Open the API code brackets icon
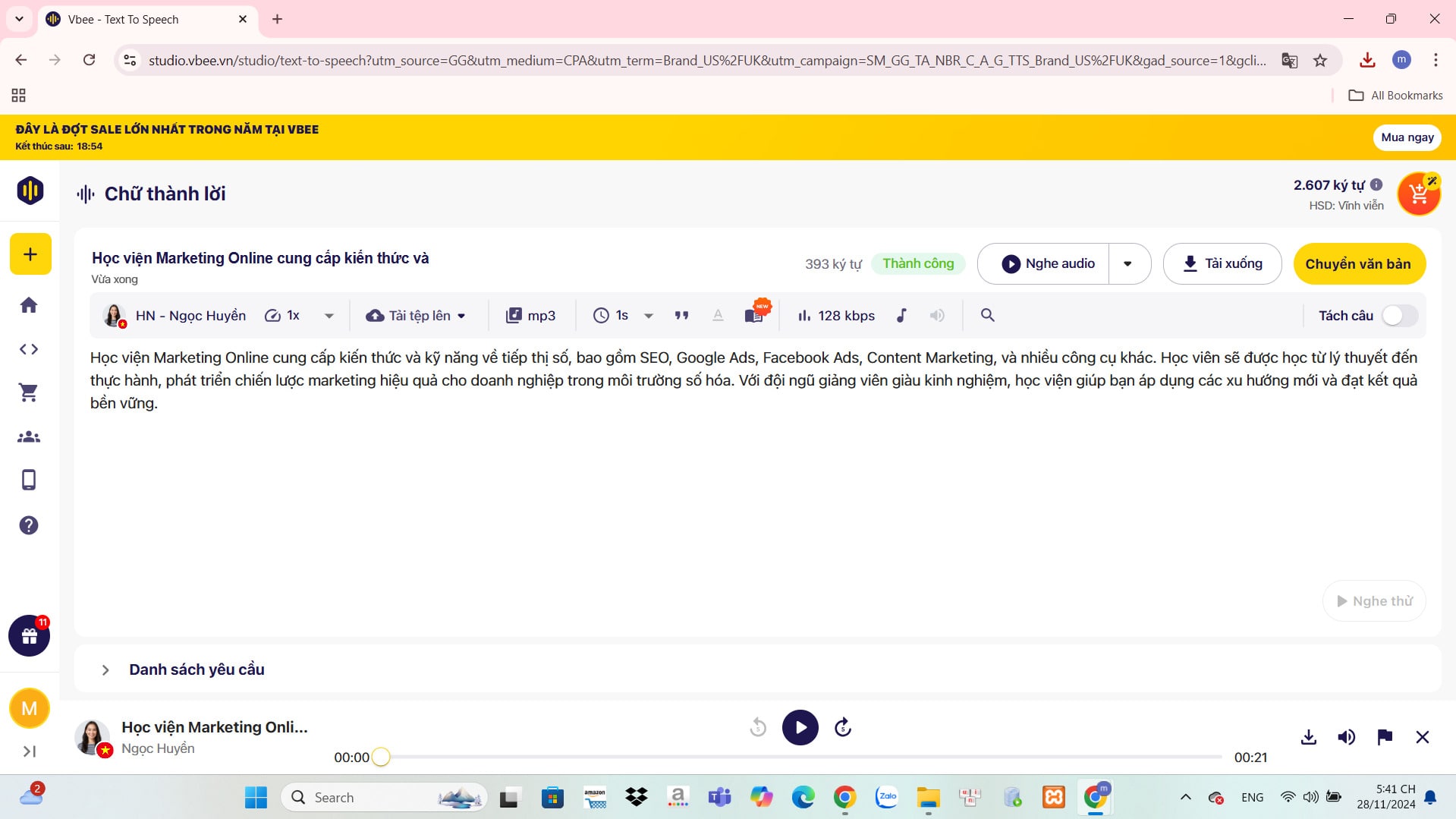The width and height of the screenshot is (1456, 819). pos(29,349)
